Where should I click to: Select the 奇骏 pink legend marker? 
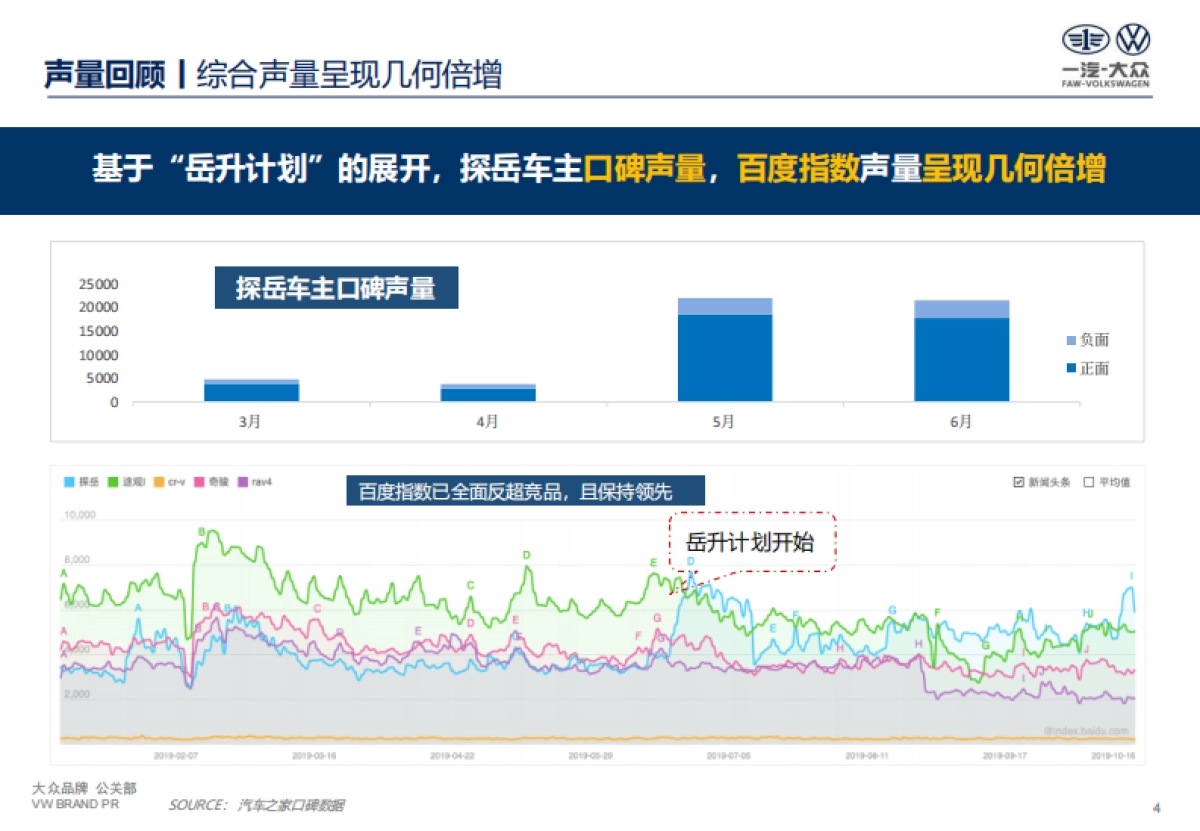[x=197, y=481]
